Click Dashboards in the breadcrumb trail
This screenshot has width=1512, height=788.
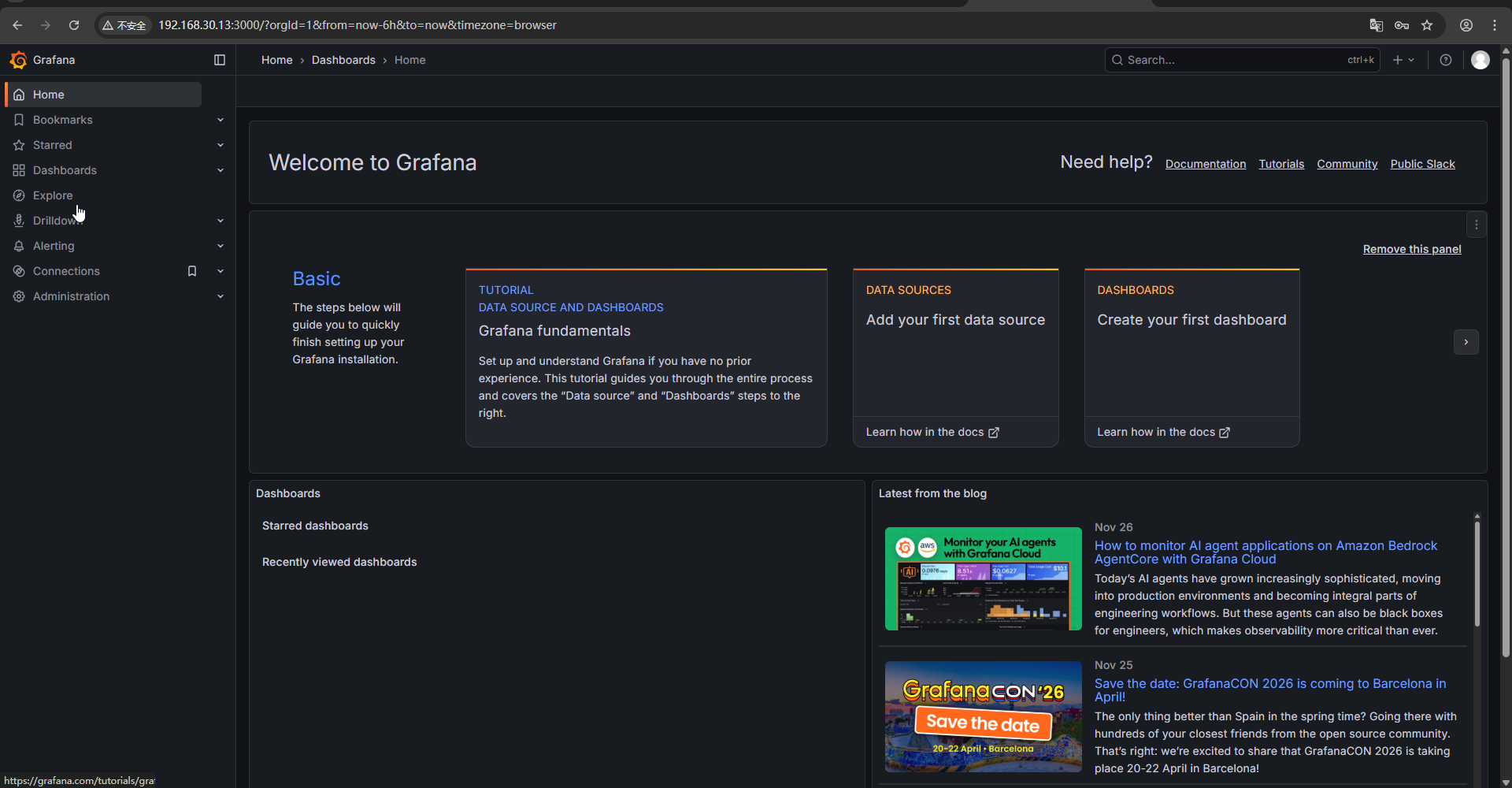pyautogui.click(x=343, y=60)
